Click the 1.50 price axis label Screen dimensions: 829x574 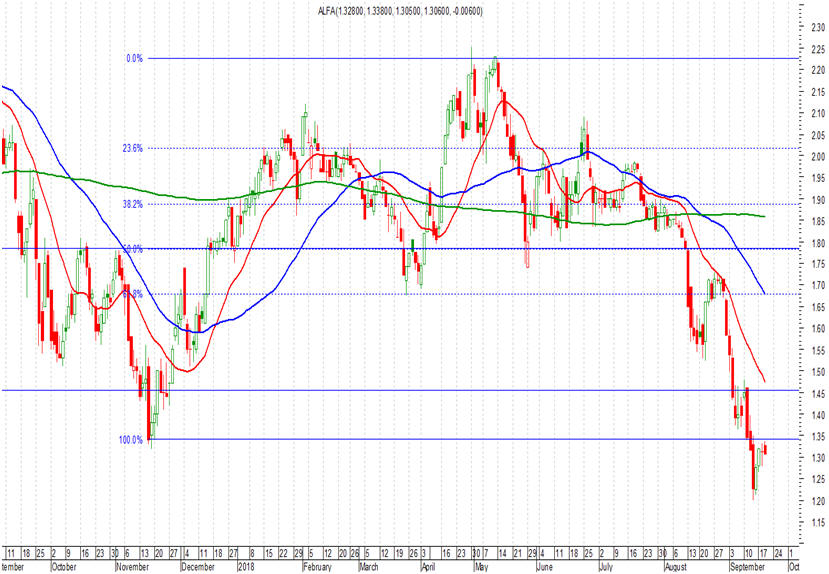(x=818, y=372)
